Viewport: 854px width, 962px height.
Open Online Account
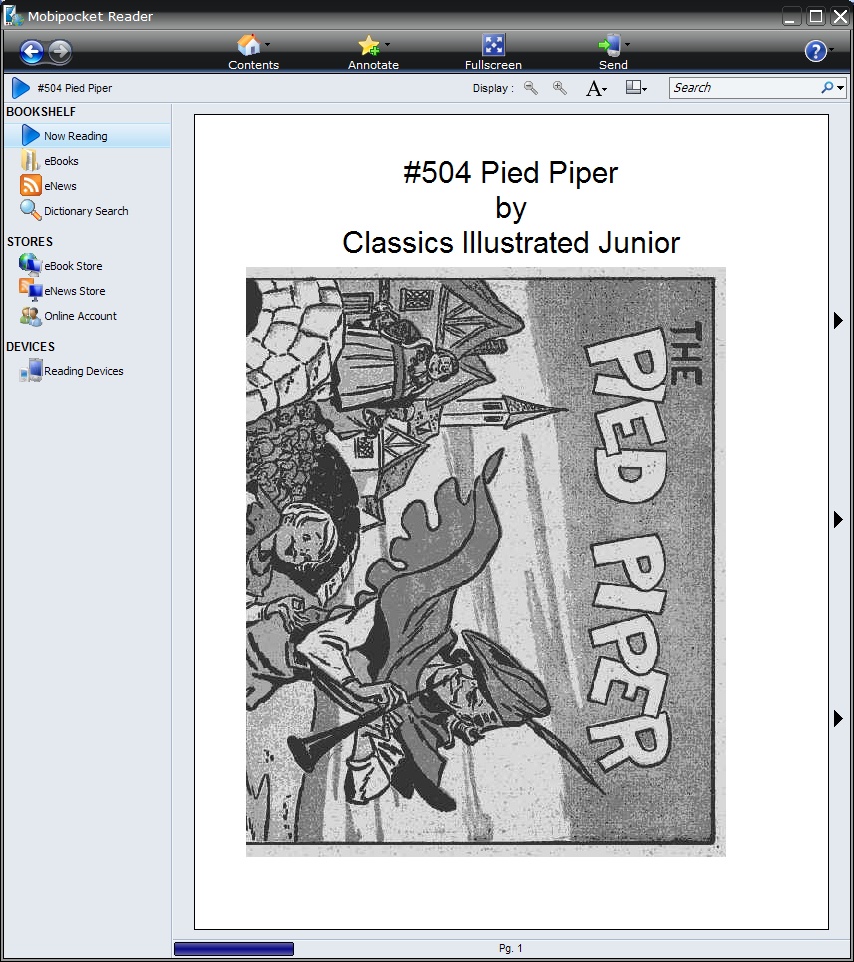tap(80, 316)
